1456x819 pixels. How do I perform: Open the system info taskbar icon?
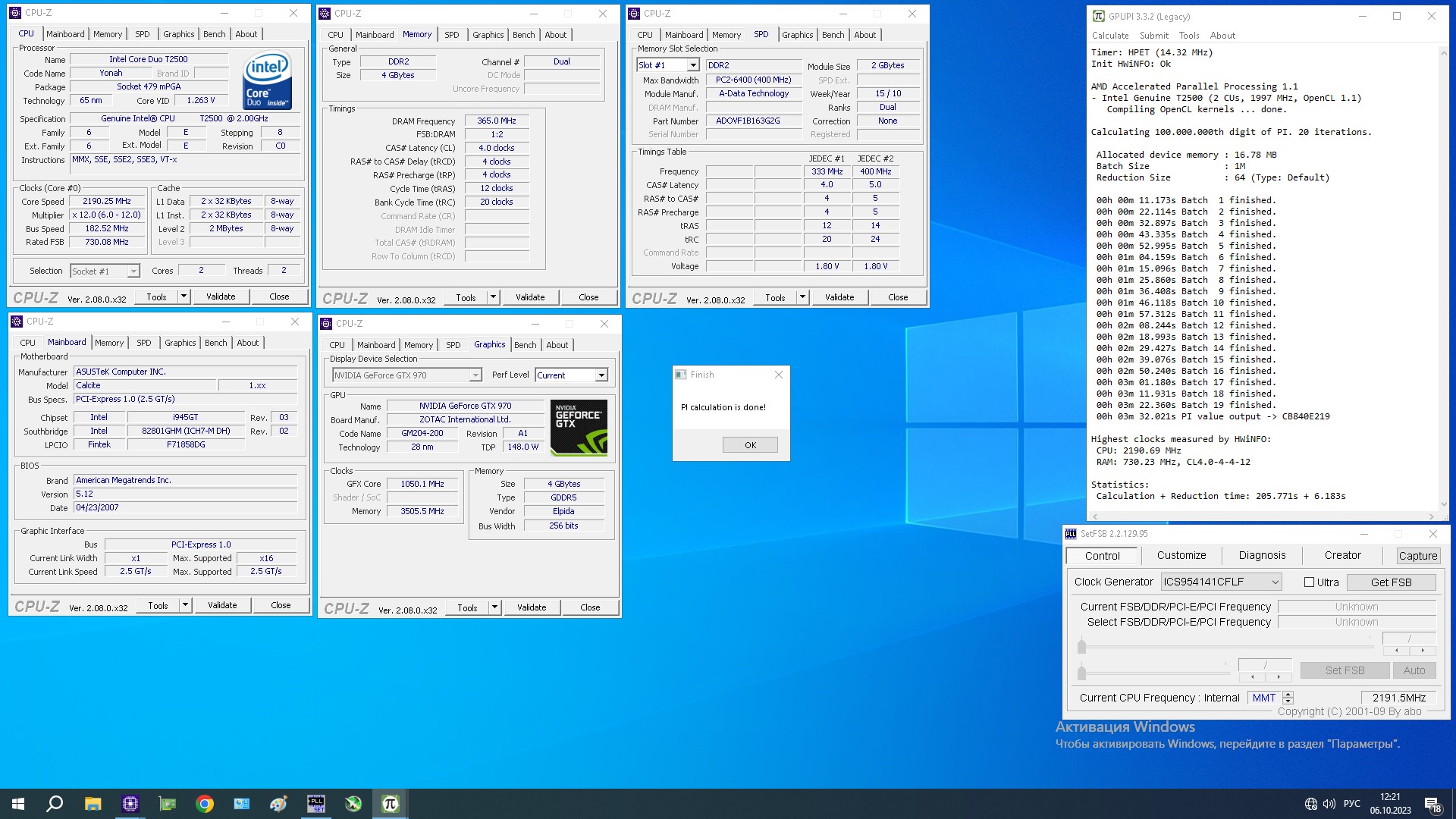tap(242, 803)
